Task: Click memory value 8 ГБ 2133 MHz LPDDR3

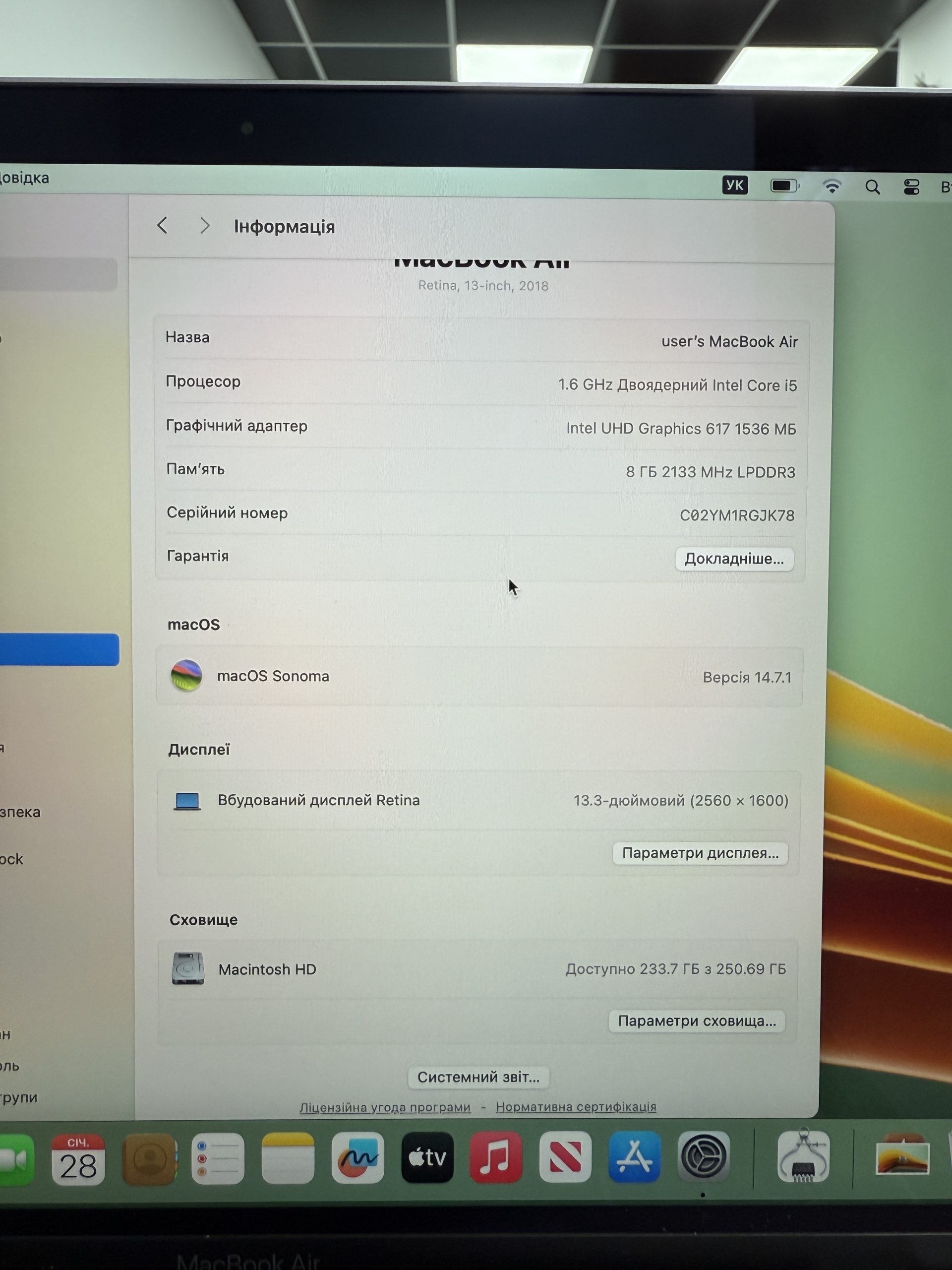Action: coord(711,472)
